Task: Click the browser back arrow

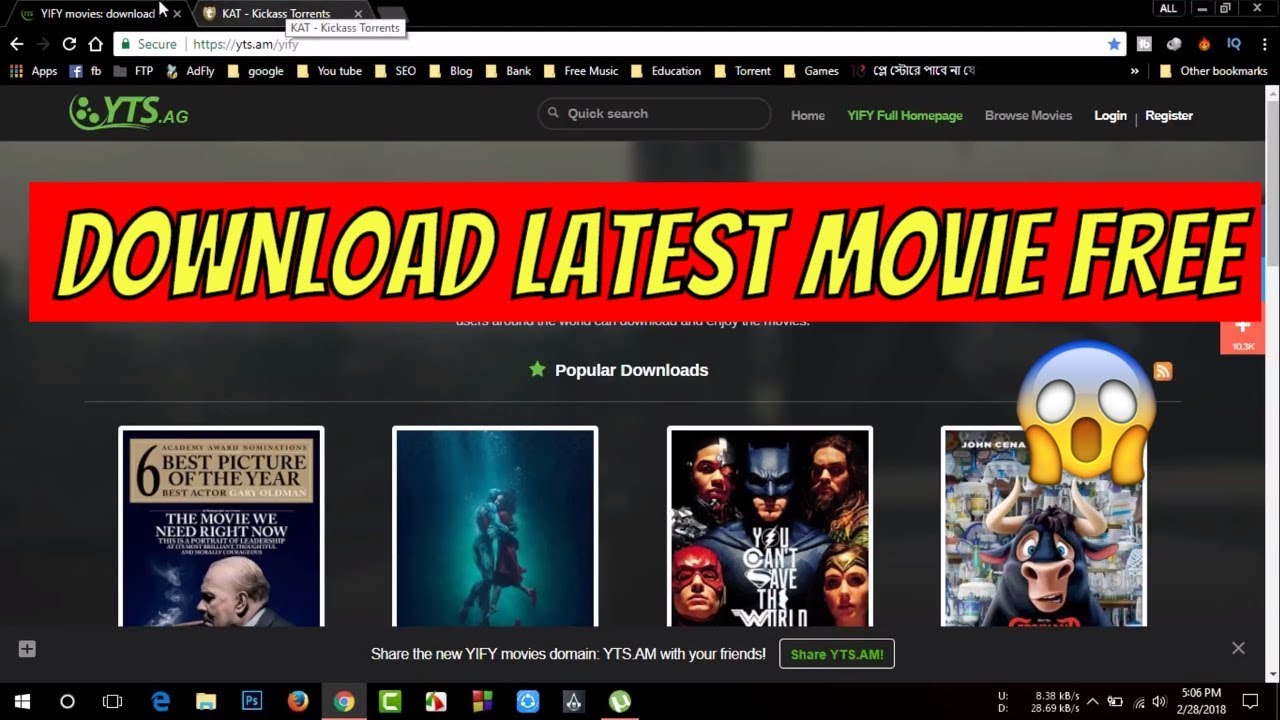Action: (x=16, y=44)
